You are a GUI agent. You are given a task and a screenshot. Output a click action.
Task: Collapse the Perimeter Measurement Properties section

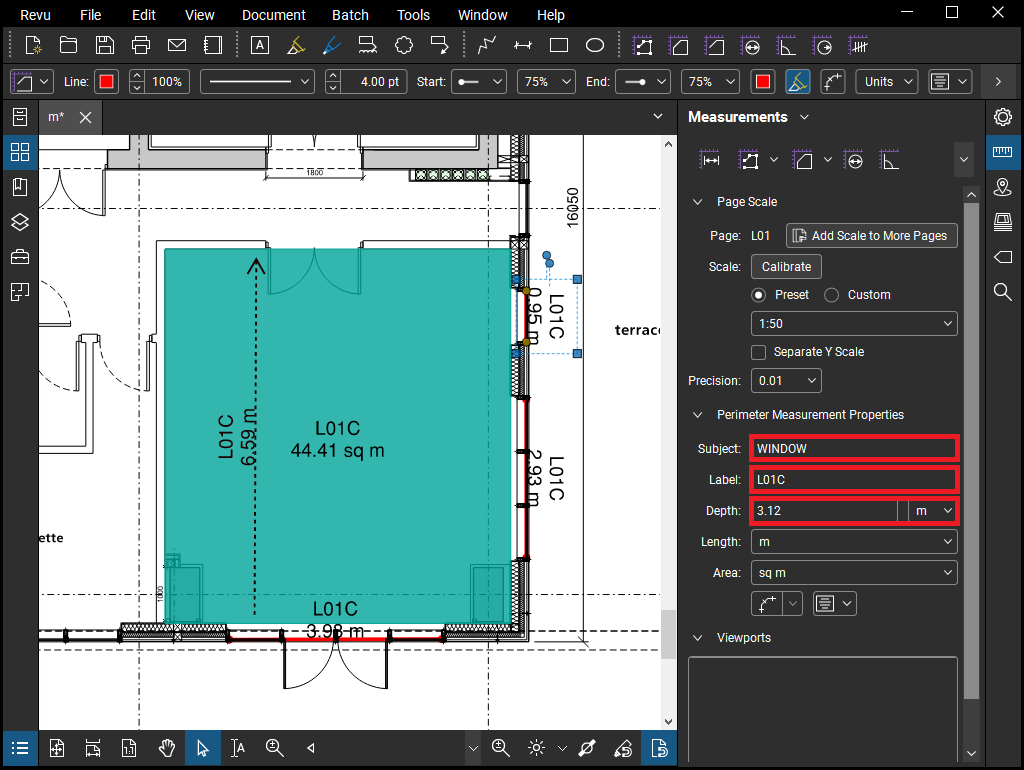pos(697,415)
